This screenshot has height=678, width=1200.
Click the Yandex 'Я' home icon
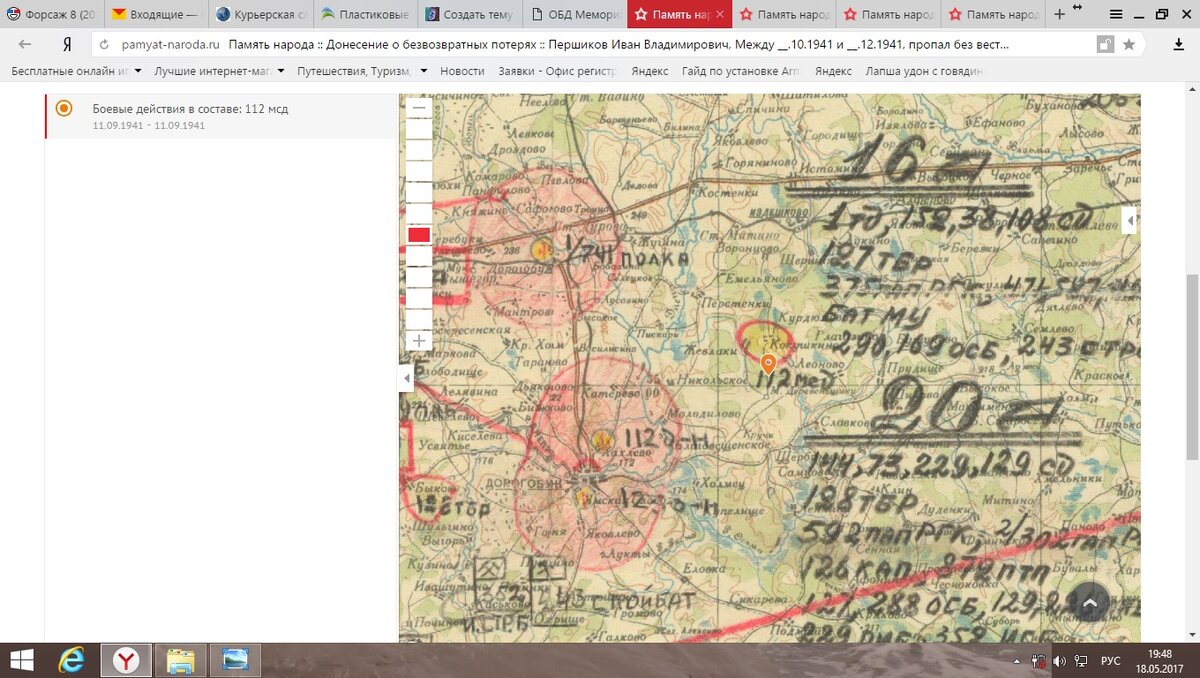(66, 45)
